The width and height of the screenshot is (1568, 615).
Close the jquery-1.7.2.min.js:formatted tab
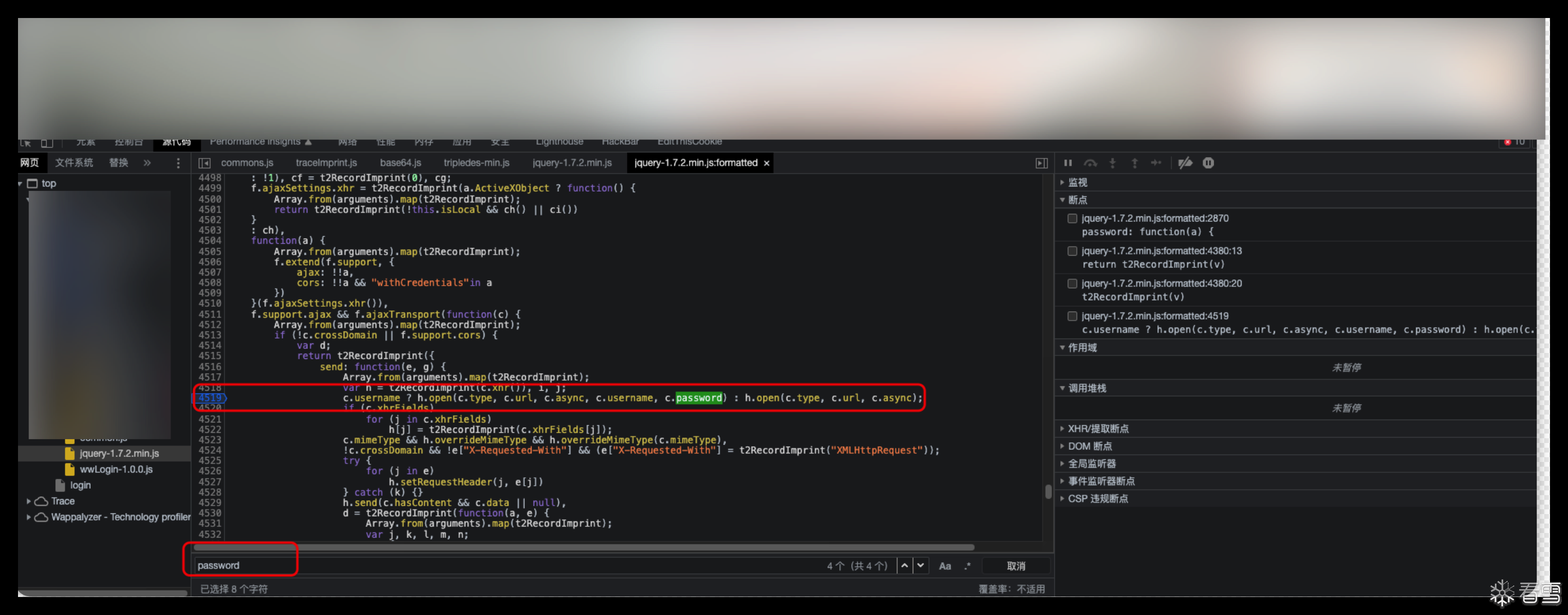click(x=766, y=163)
